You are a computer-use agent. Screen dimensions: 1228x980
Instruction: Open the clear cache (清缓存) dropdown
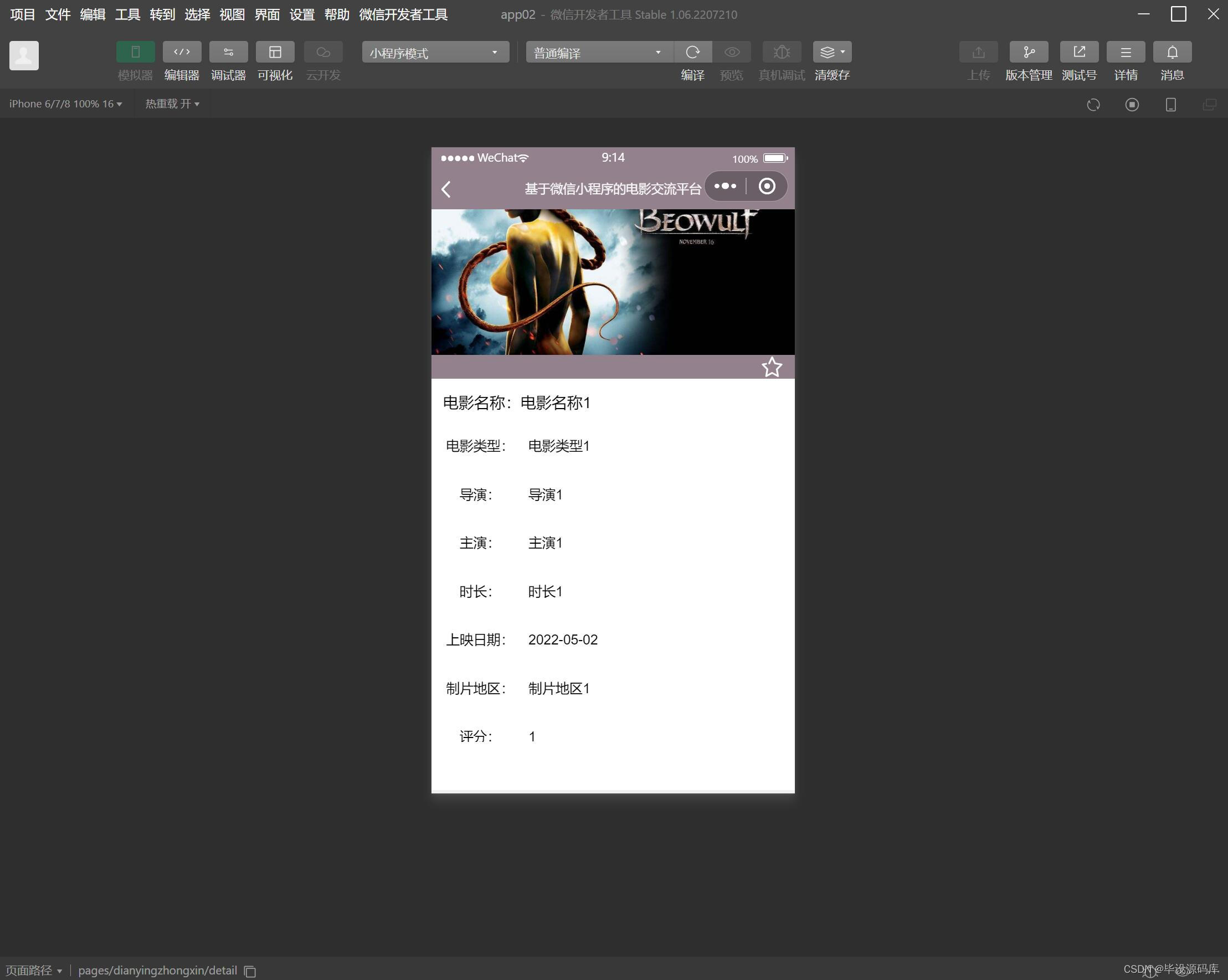tap(832, 53)
